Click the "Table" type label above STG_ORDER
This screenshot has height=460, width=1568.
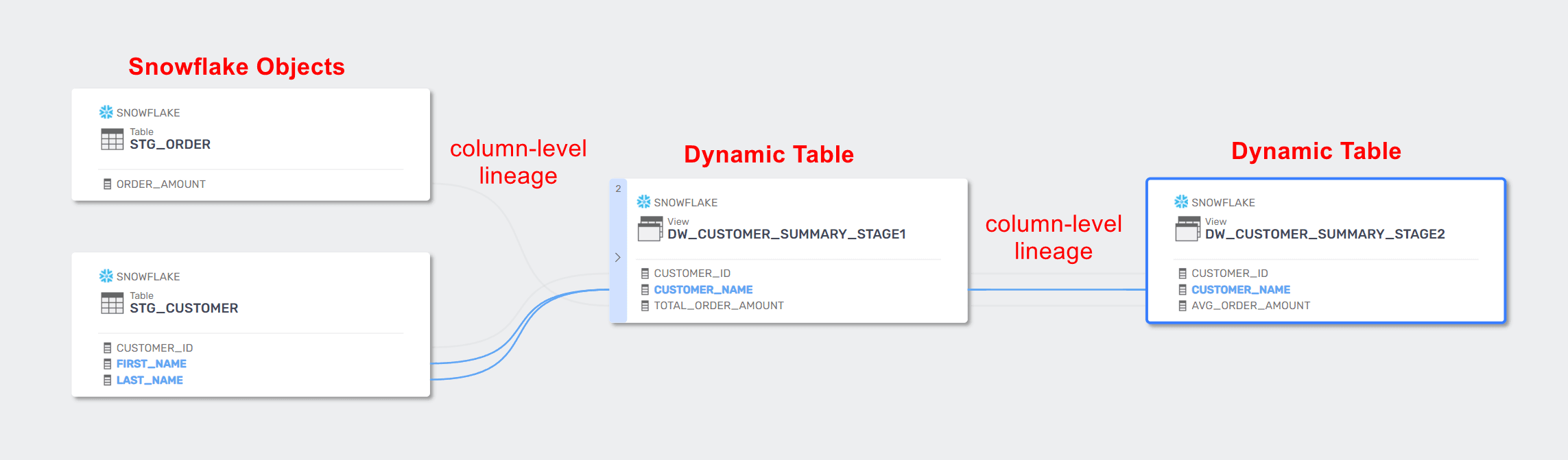click(142, 132)
